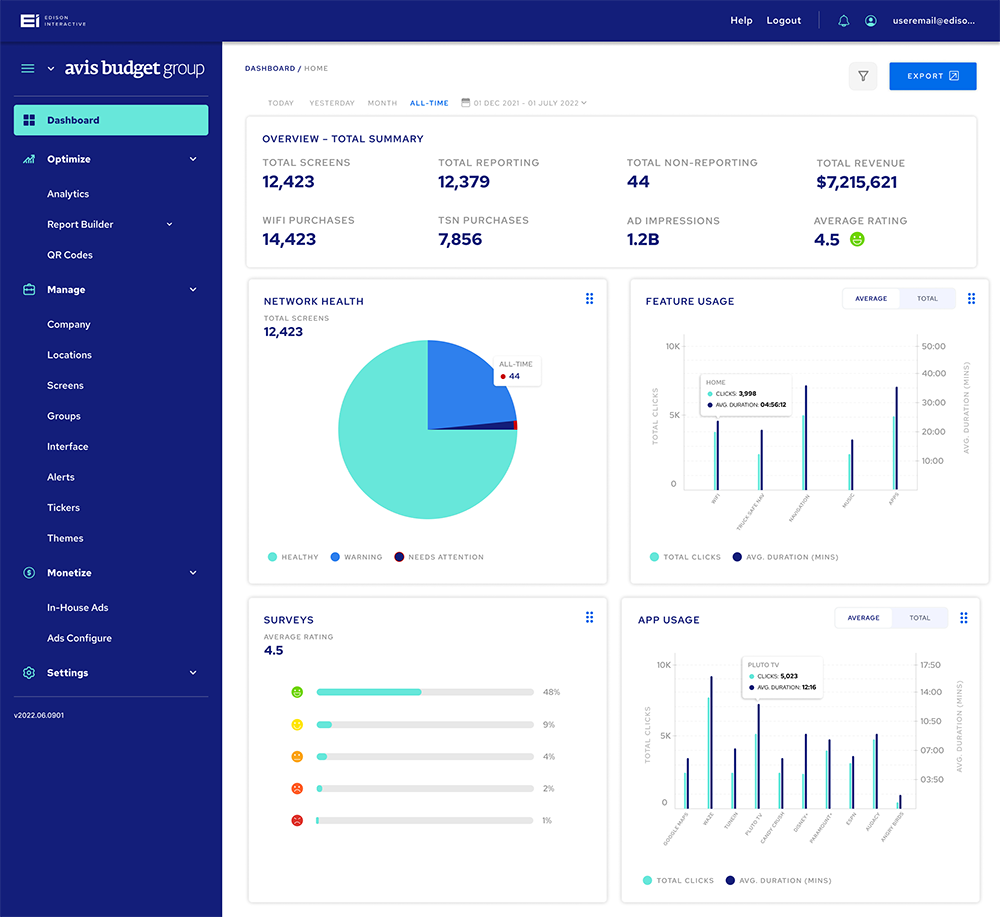Open Network Health panel options dots
This screenshot has width=1000, height=917.
pyautogui.click(x=589, y=299)
